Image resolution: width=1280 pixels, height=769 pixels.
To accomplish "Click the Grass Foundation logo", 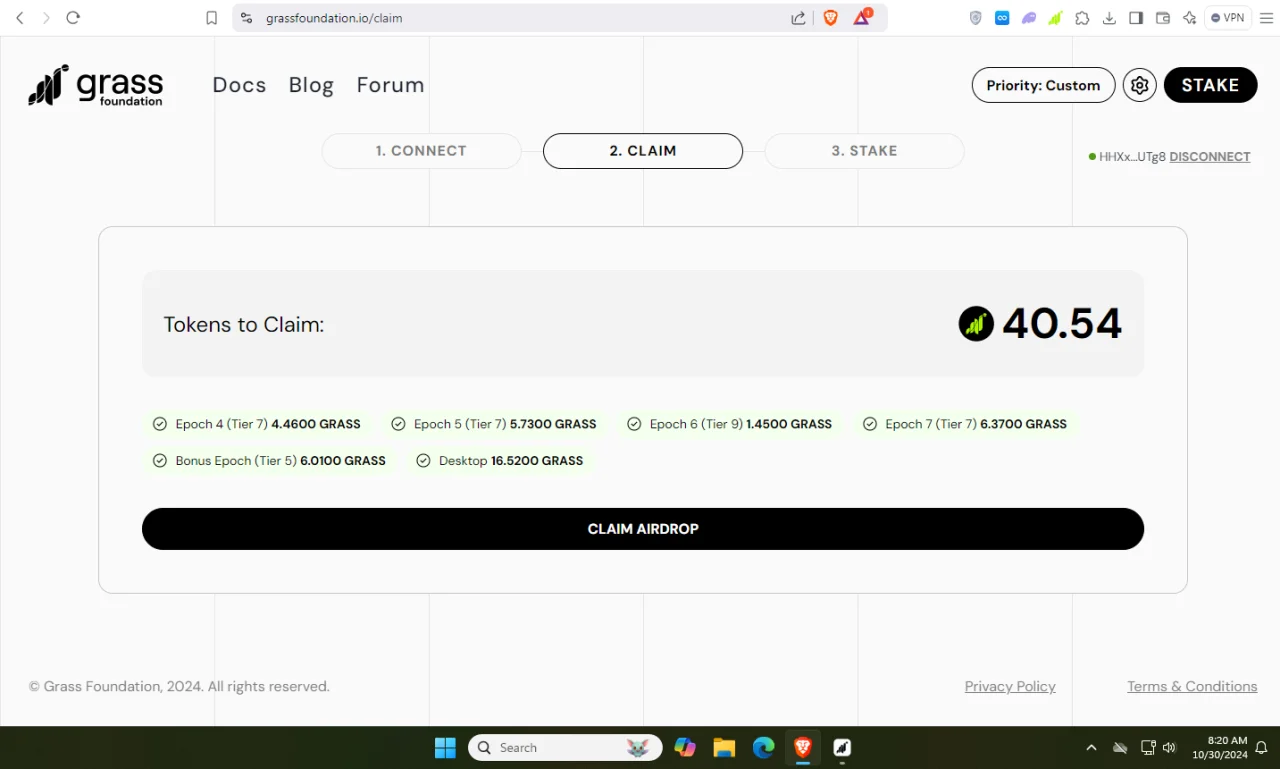I will point(95,86).
